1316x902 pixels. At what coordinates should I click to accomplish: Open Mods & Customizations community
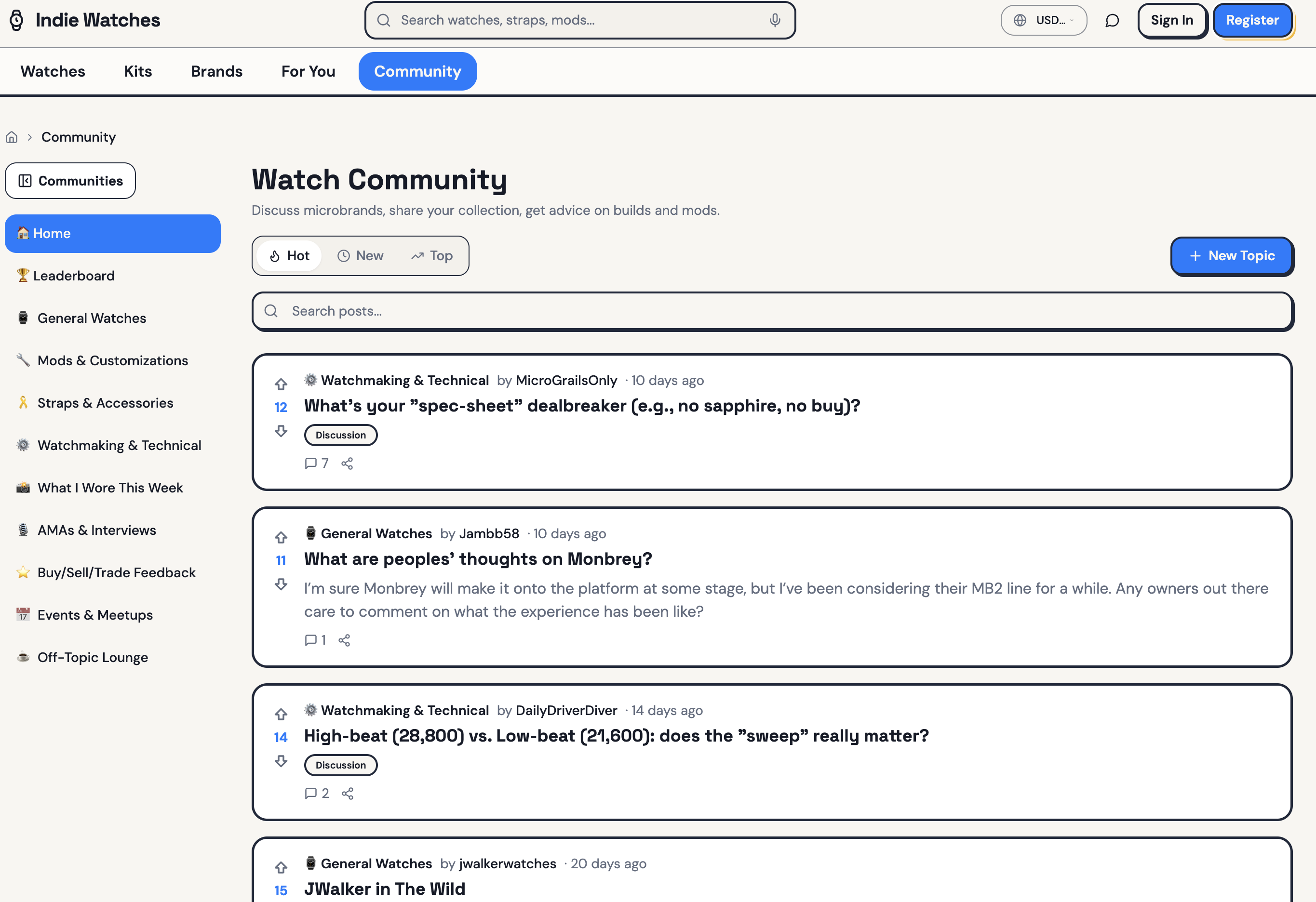coord(113,360)
